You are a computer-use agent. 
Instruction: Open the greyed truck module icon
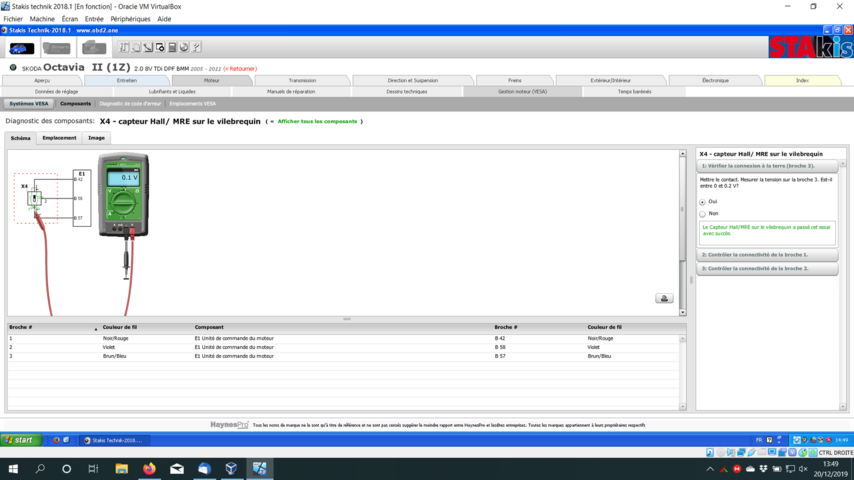click(x=94, y=48)
